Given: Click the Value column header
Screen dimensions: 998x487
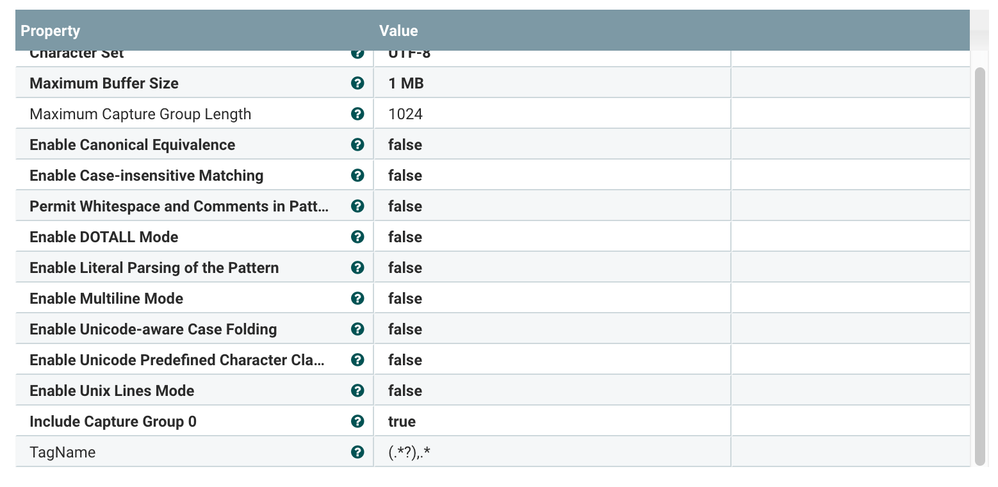Looking at the screenshot, I should [398, 31].
